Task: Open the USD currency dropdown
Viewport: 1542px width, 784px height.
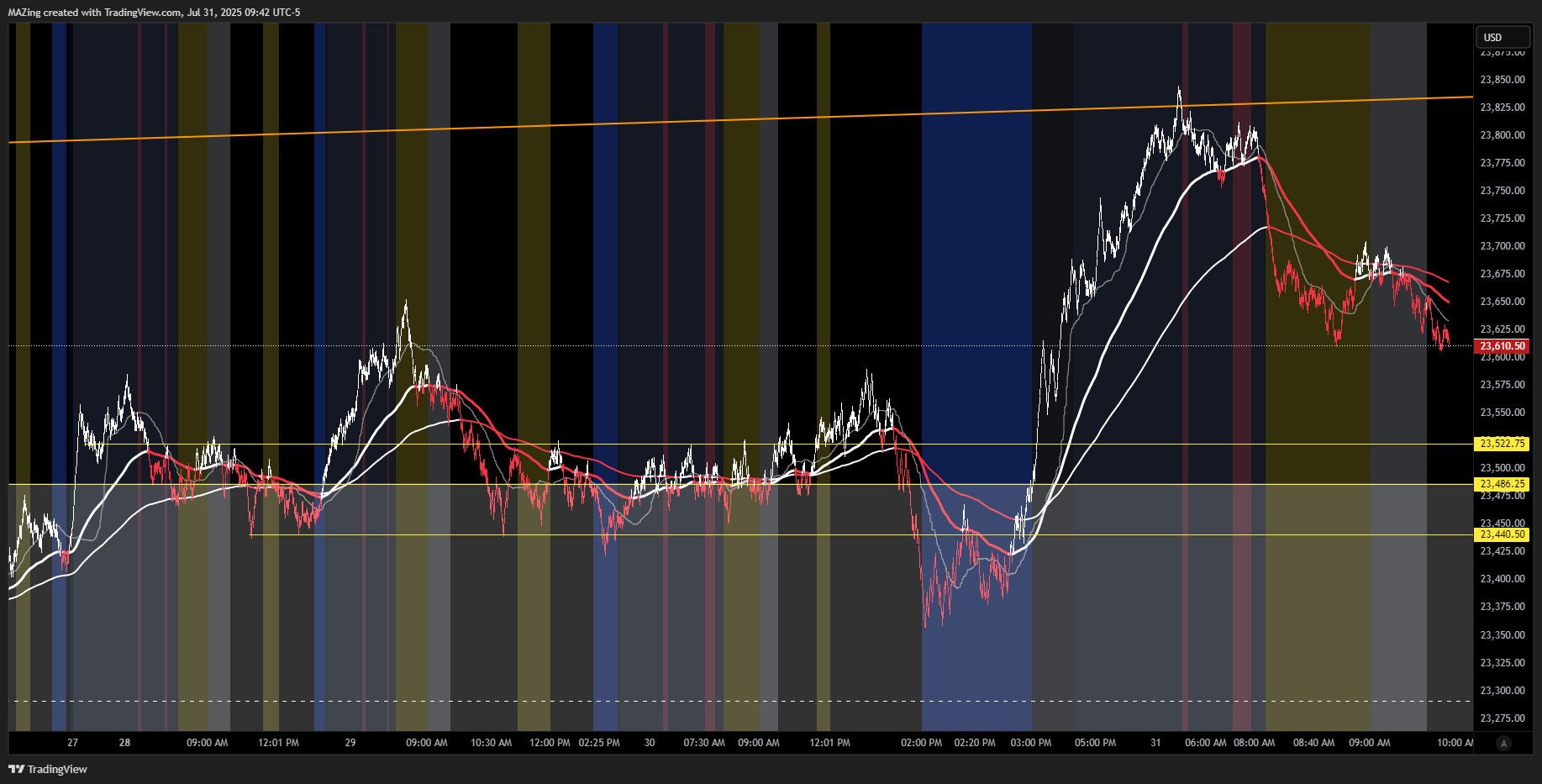Action: pyautogui.click(x=1503, y=37)
